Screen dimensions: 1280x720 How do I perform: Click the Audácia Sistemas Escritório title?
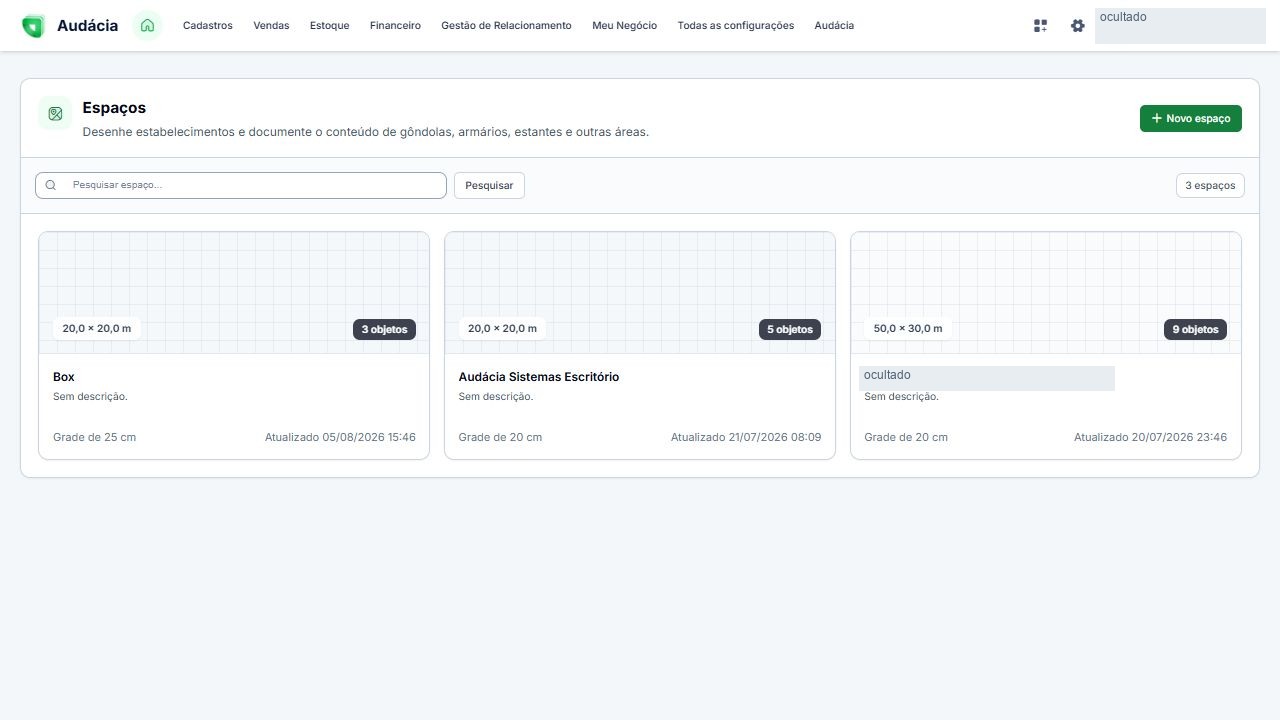[539, 377]
